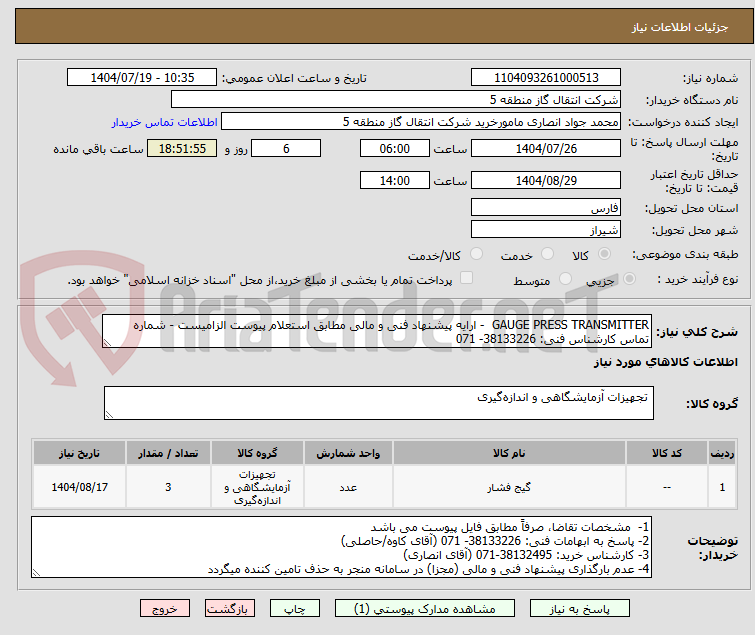The image size is (755, 635).
Task: Click the 'واحد شمارش' column header
Action: pyautogui.click(x=348, y=454)
